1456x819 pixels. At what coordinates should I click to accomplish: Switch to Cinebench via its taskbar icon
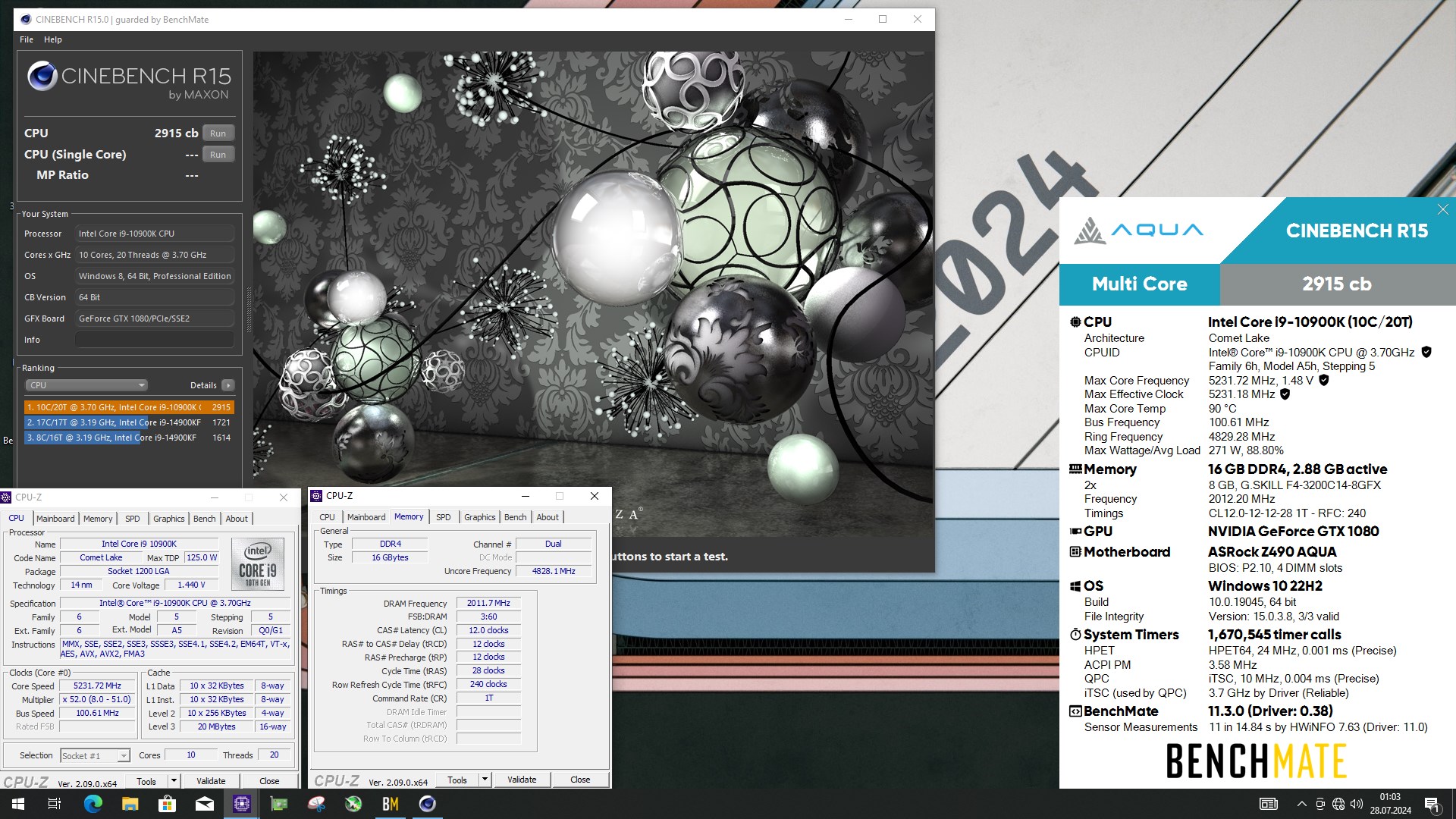click(428, 804)
